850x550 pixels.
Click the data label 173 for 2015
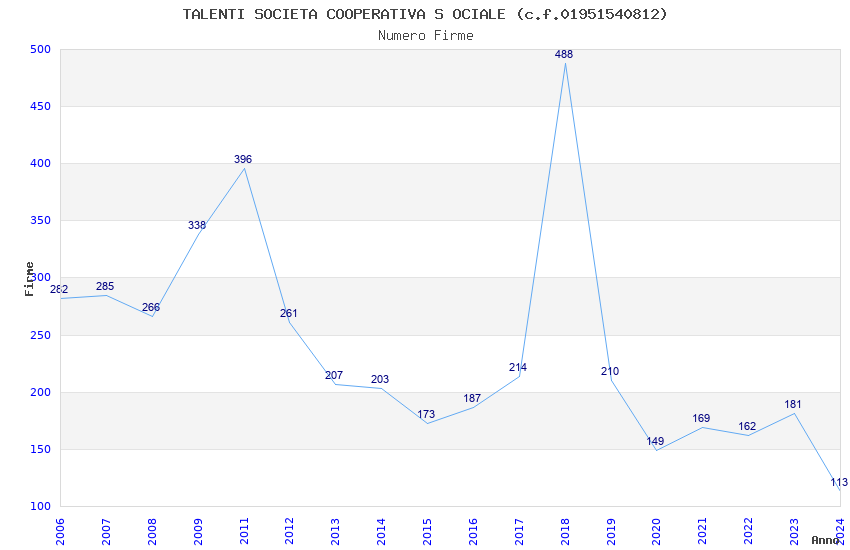pyautogui.click(x=426, y=415)
